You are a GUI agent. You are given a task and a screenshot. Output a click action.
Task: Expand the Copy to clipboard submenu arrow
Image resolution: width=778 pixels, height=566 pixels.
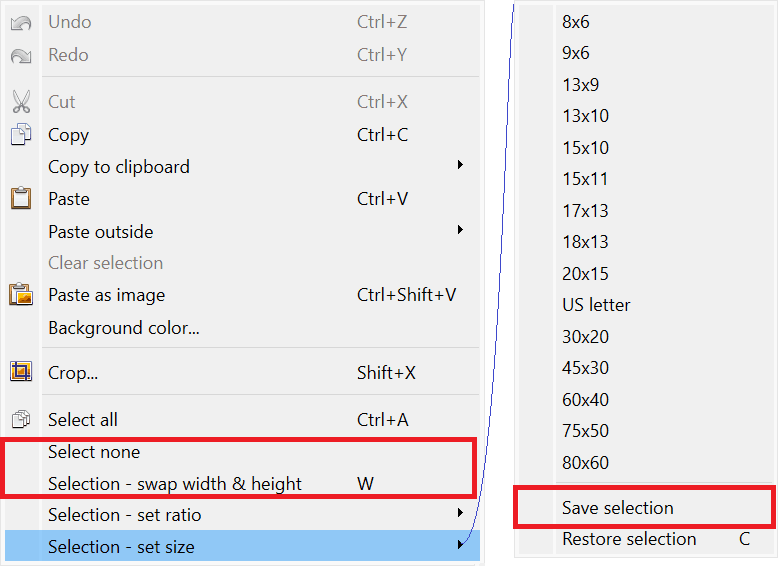460,165
